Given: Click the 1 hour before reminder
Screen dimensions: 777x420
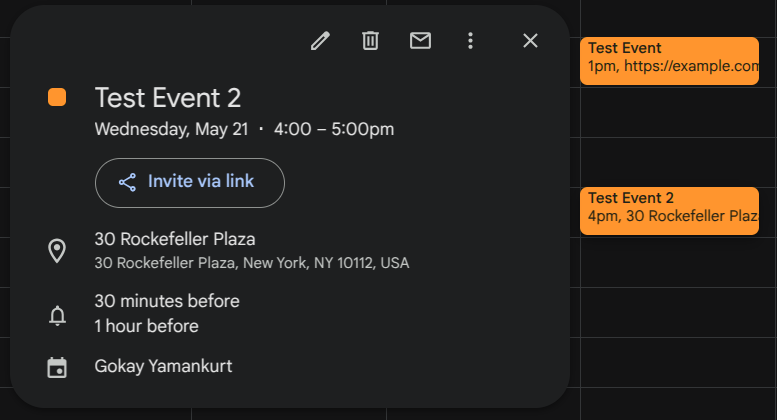Looking at the screenshot, I should click(x=147, y=326).
